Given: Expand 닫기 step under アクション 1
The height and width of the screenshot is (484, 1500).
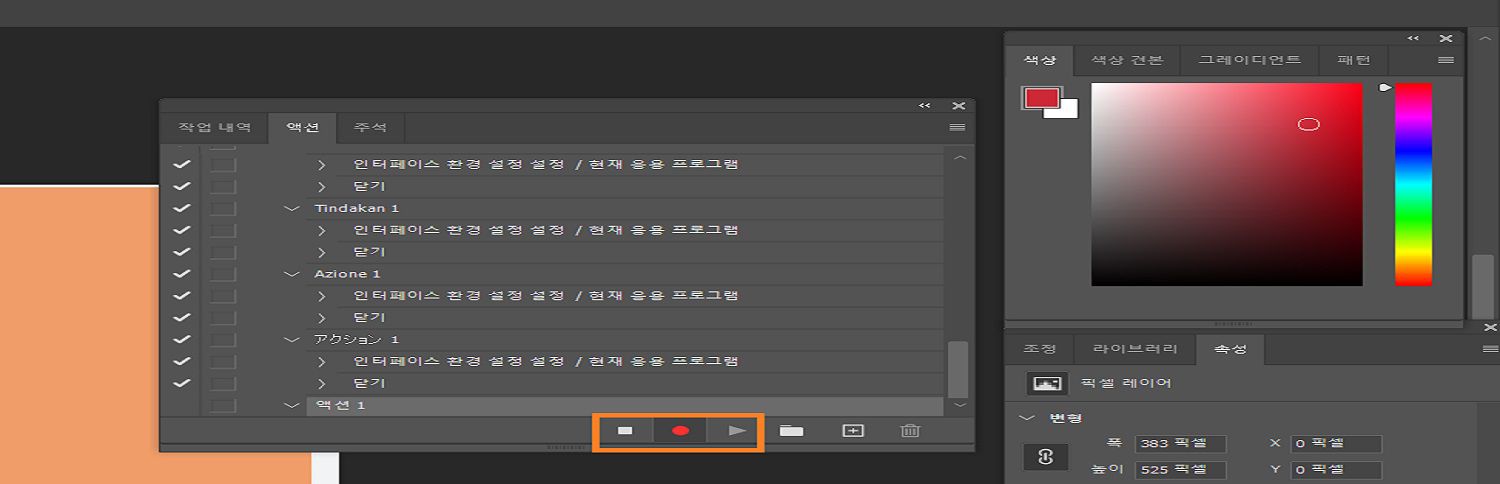Looking at the screenshot, I should click(322, 383).
